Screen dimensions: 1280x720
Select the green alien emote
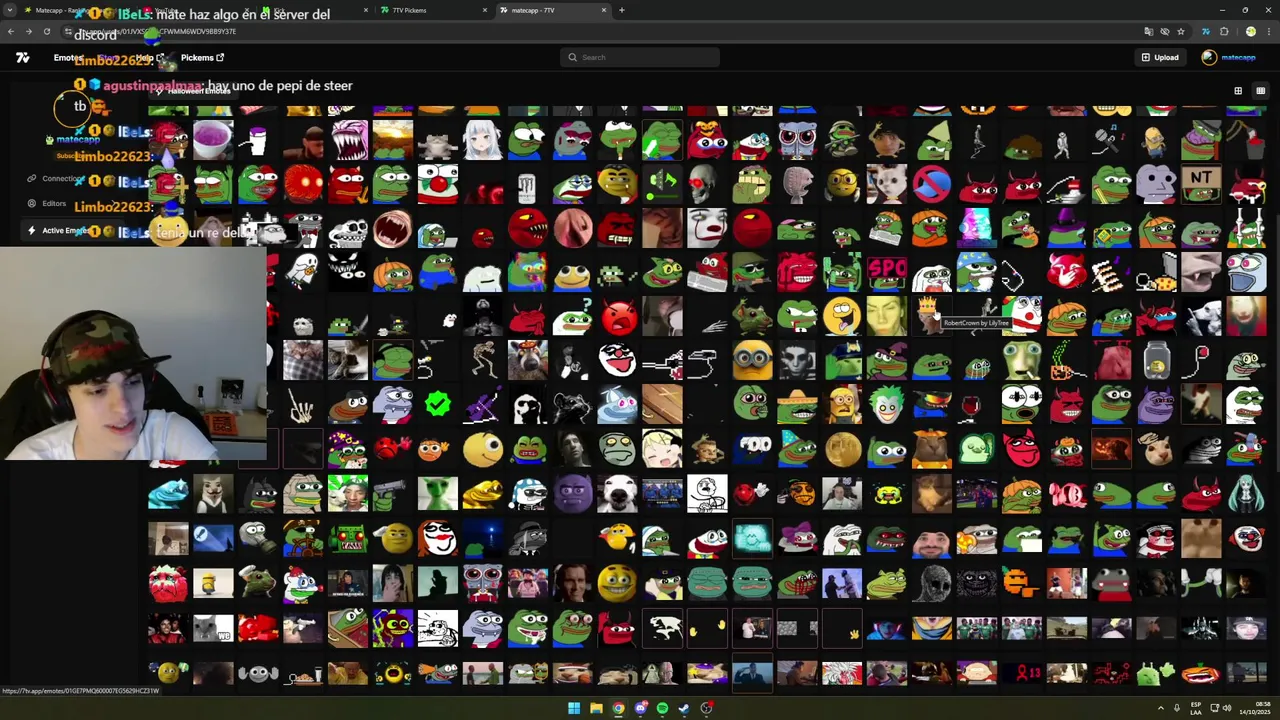point(437,493)
